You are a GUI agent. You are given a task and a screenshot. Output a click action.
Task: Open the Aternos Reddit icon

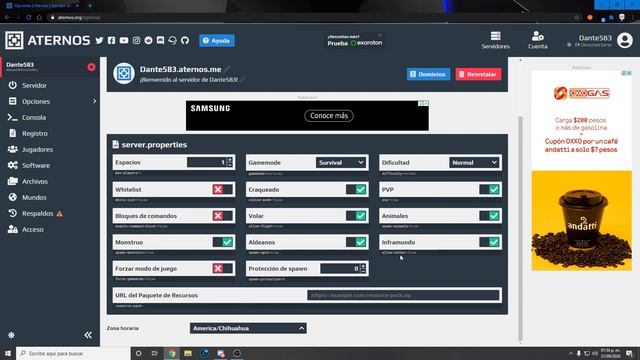click(x=149, y=40)
